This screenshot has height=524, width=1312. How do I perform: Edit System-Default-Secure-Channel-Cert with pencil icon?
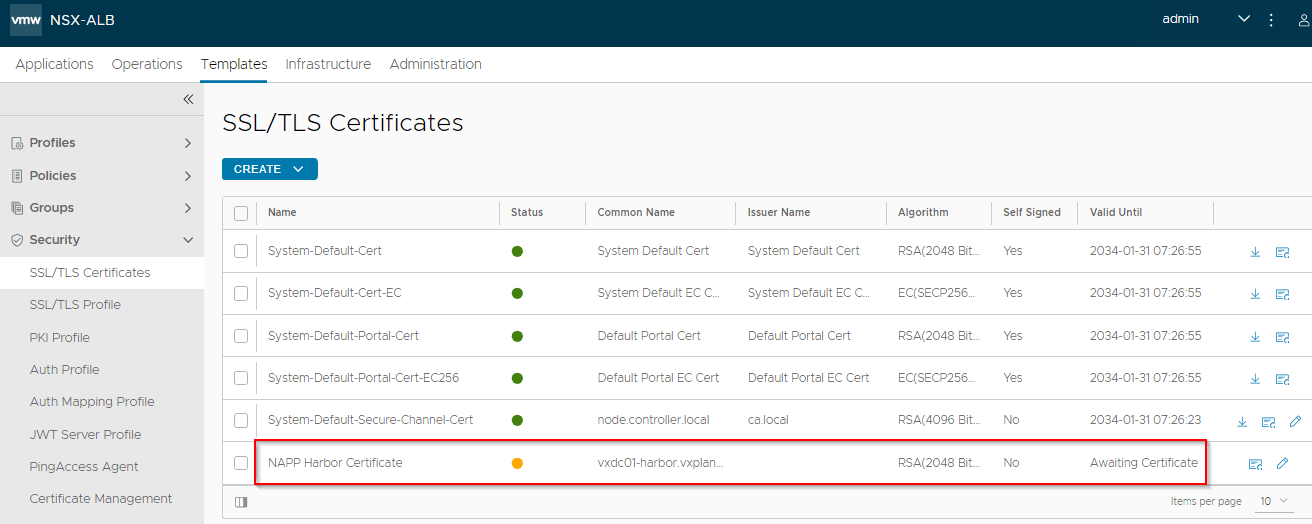[x=1295, y=421]
